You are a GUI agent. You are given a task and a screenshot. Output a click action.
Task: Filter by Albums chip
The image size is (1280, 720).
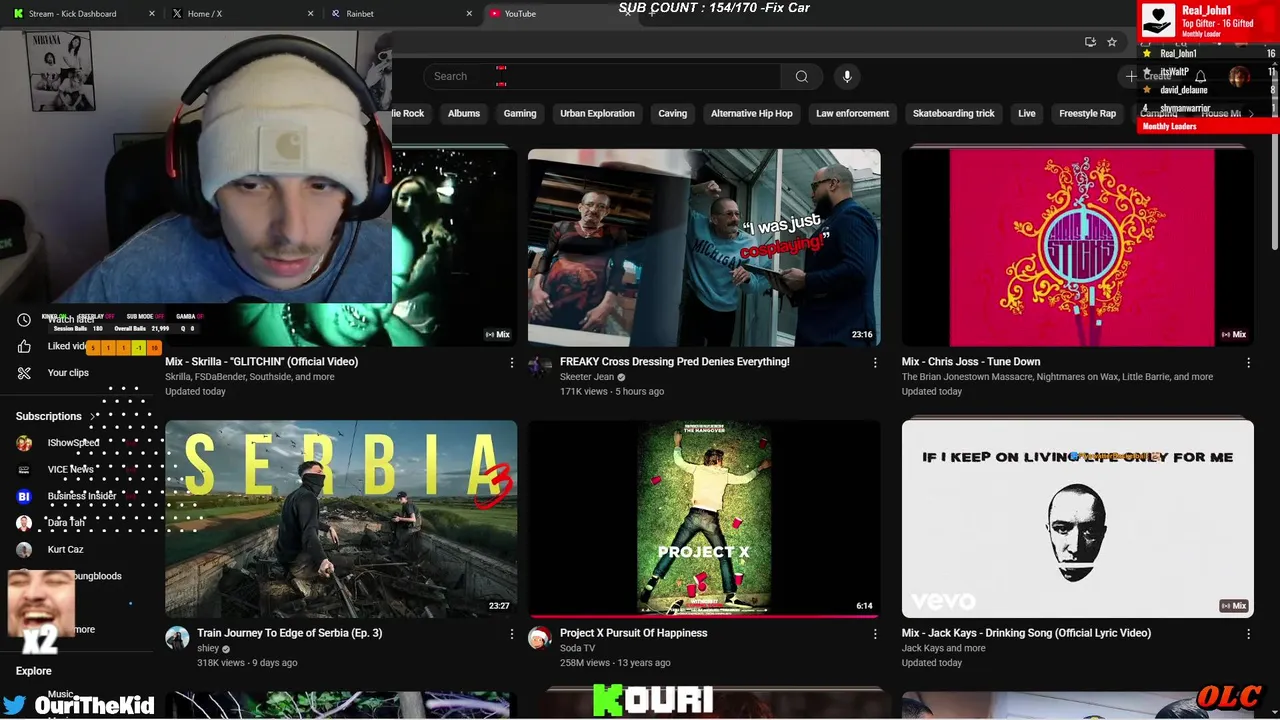tap(464, 114)
